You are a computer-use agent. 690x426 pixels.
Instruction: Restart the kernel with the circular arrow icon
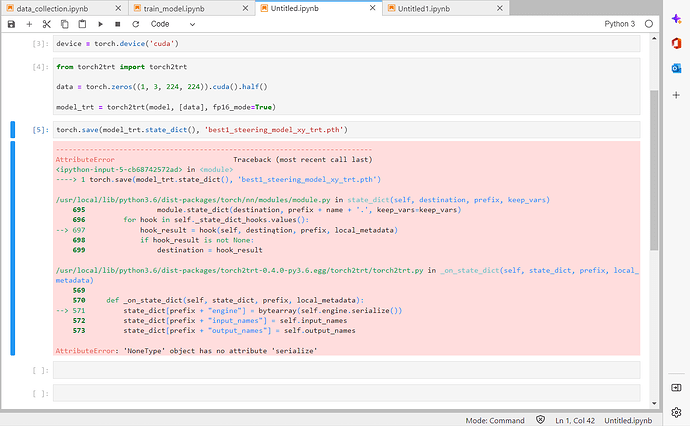(134, 23)
